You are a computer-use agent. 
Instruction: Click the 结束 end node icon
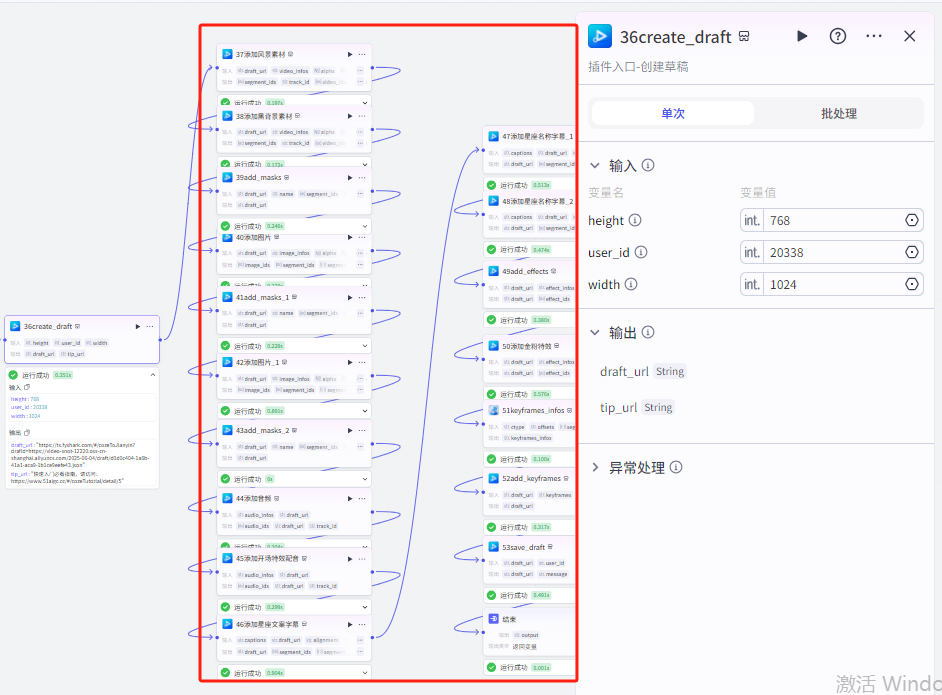(x=494, y=619)
